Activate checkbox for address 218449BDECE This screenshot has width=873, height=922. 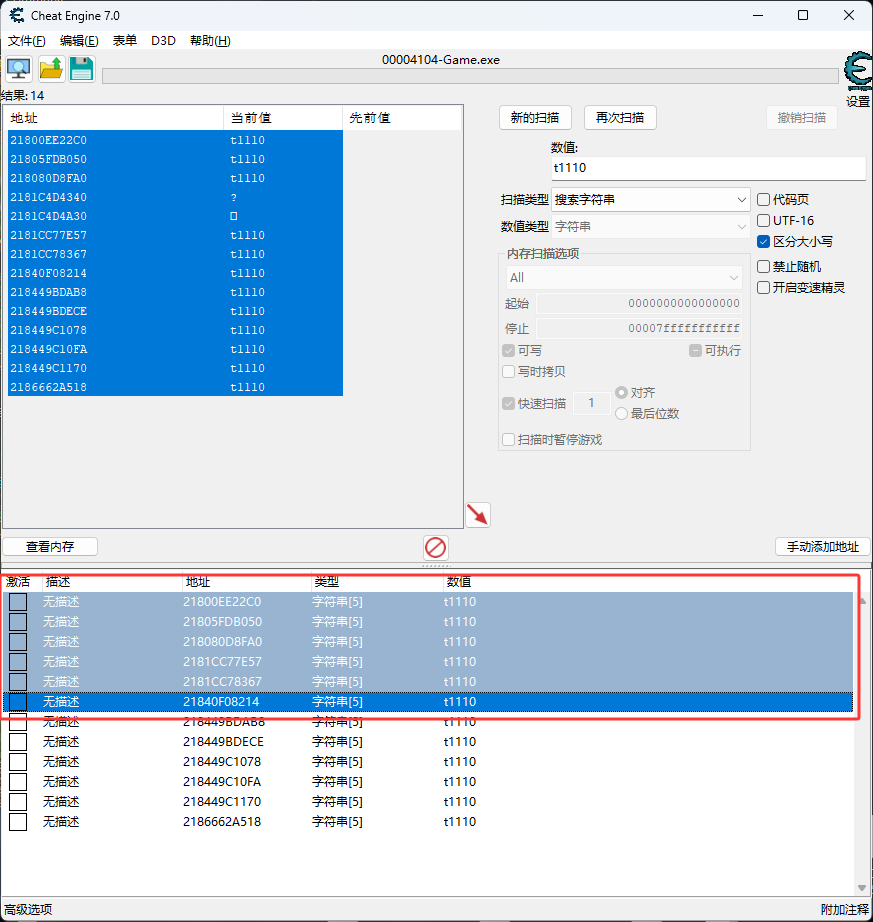click(x=18, y=742)
